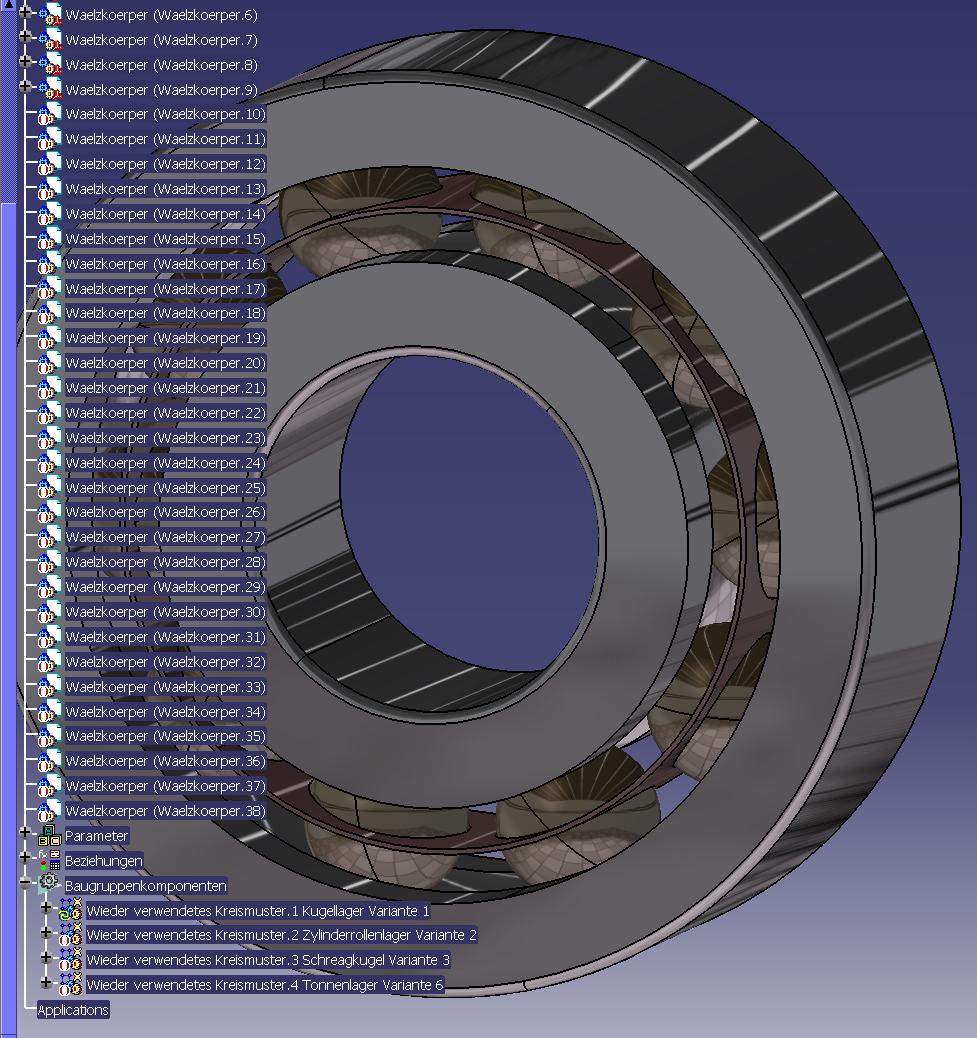Click the Waelzkoerper.34 deactivated part icon
The height and width of the screenshot is (1038, 977).
click(50, 712)
